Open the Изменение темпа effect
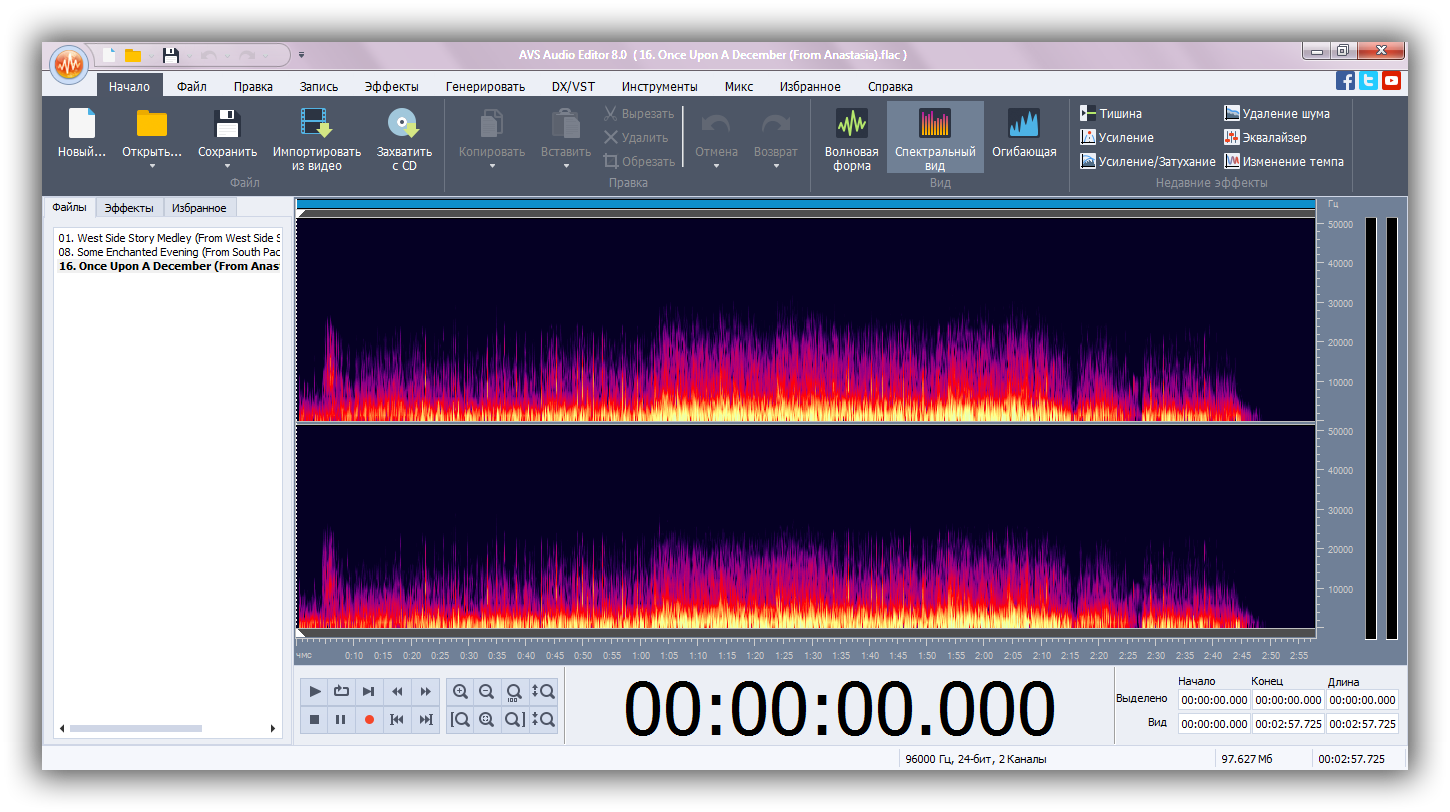Viewport: 1450px width, 812px height. (x=1284, y=161)
